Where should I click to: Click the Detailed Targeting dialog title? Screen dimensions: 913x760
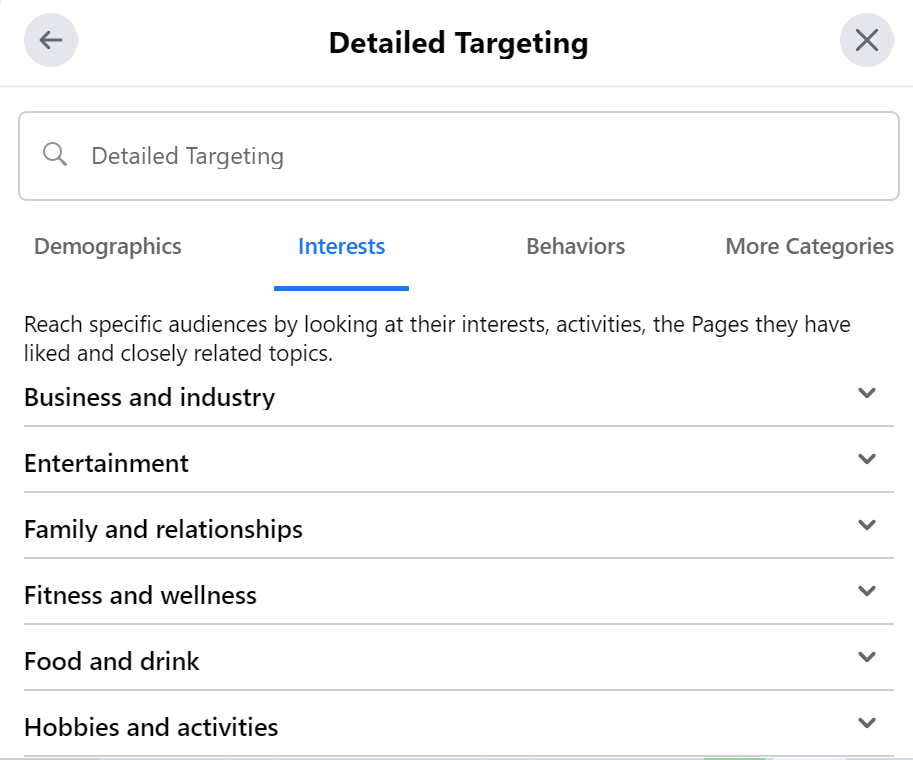(456, 42)
